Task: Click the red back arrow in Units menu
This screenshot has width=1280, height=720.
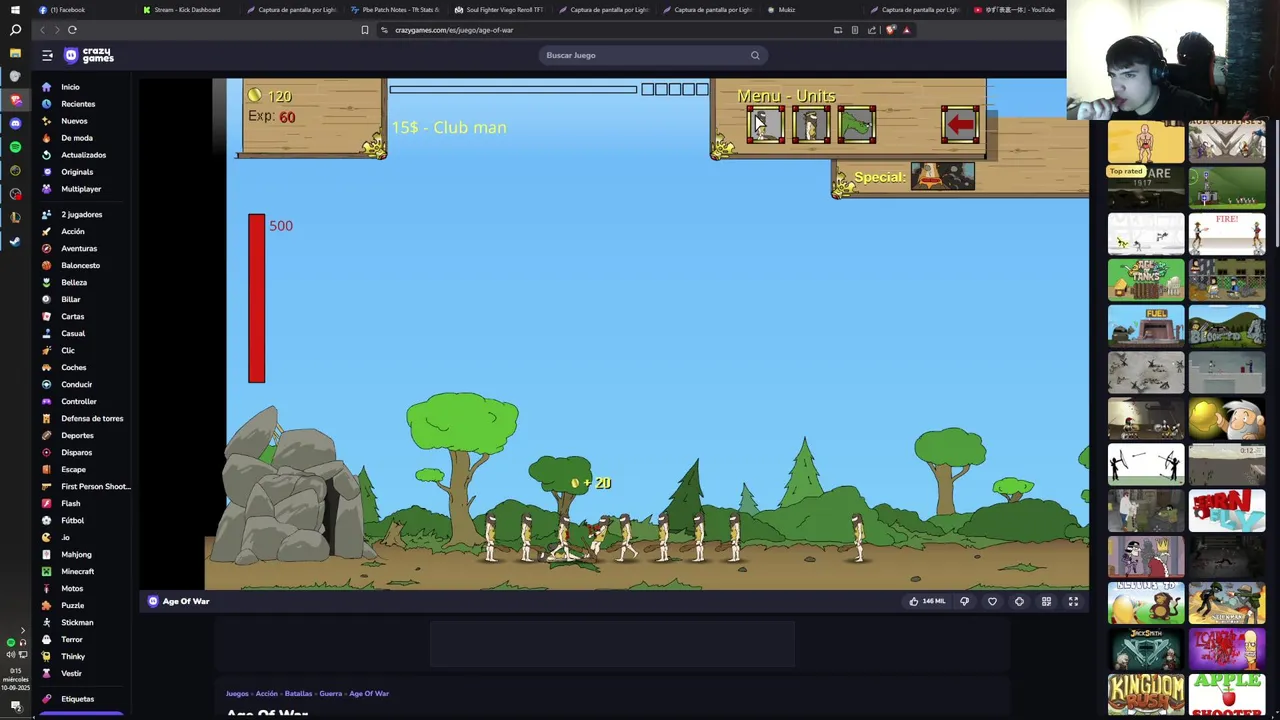Action: [x=960, y=125]
